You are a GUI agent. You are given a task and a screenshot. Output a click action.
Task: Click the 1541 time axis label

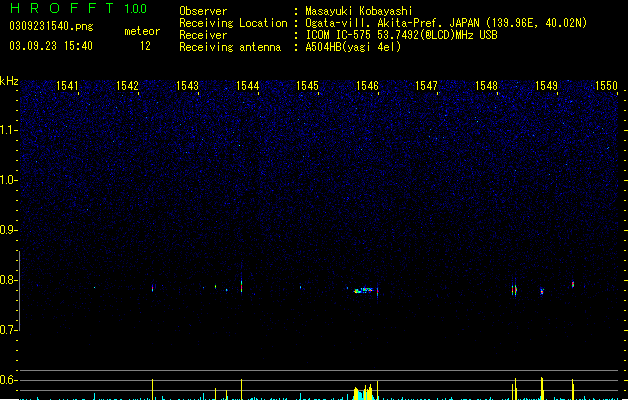pos(67,86)
